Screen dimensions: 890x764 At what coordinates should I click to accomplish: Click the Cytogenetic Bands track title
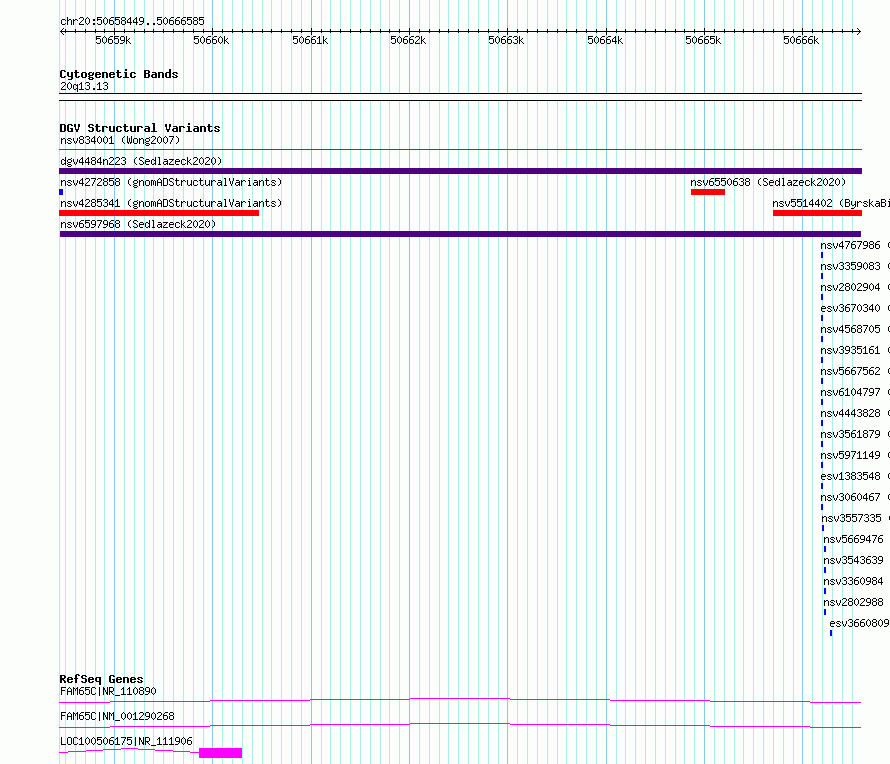[119, 74]
